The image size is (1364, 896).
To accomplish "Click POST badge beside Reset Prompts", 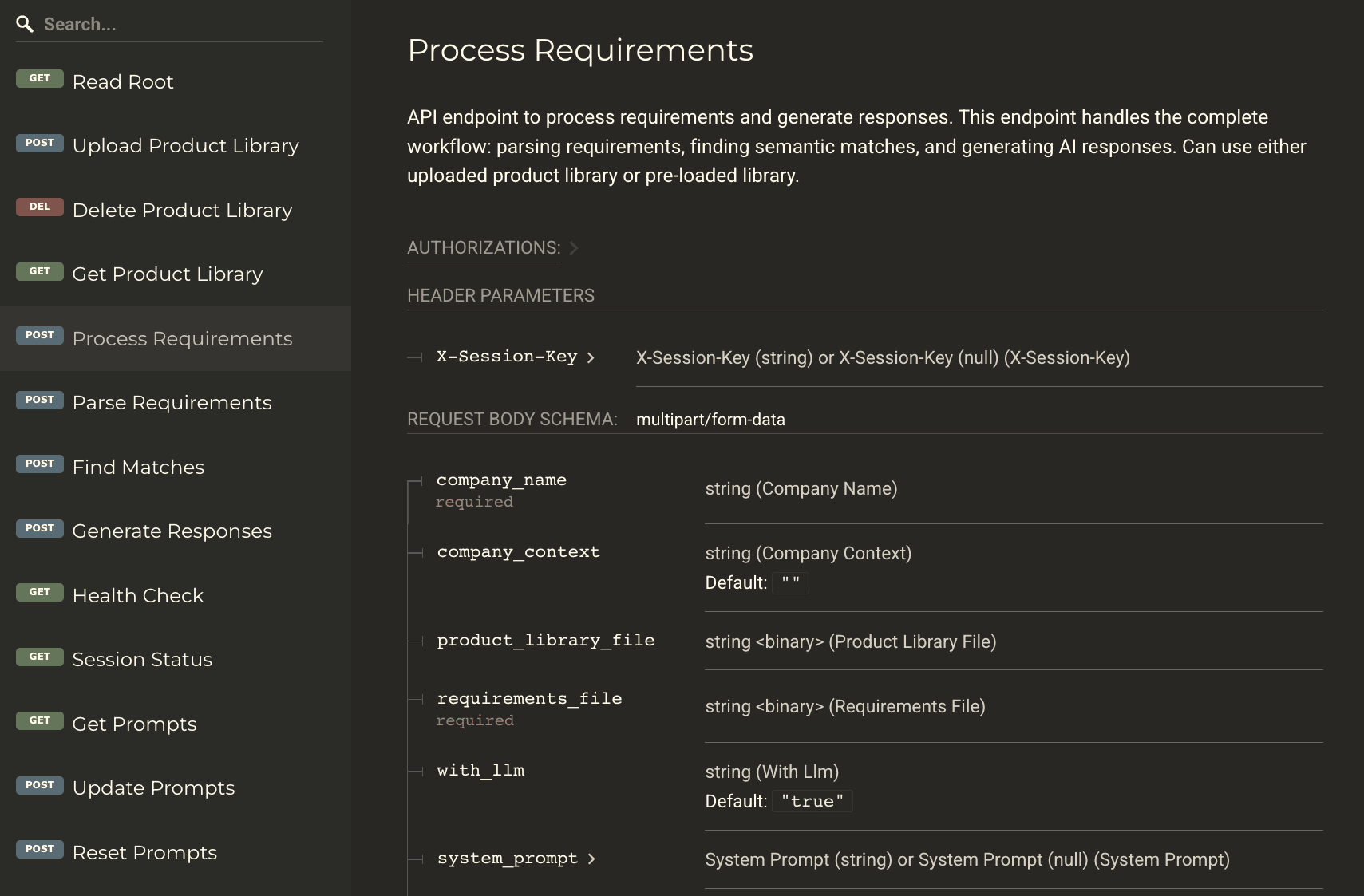I will [x=40, y=849].
